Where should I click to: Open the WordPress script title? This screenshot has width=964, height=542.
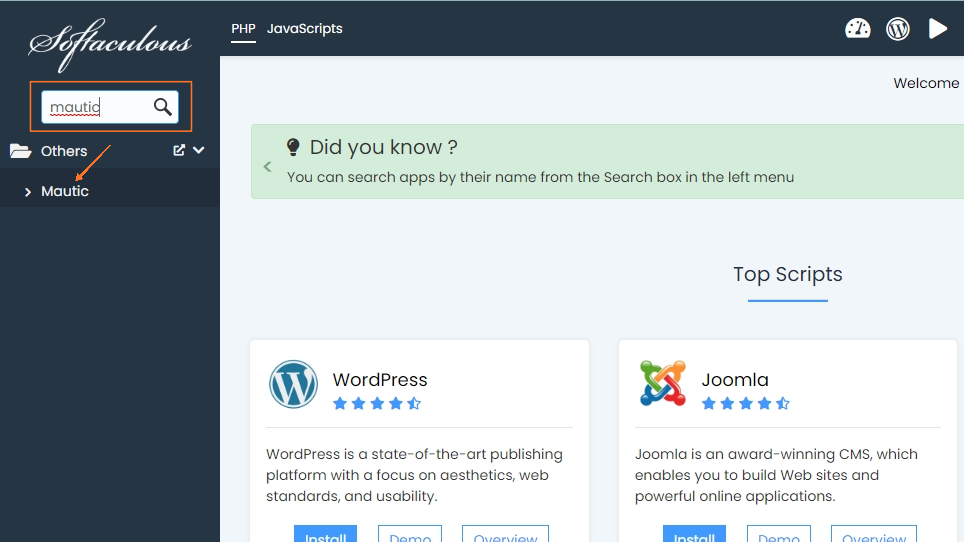(380, 380)
